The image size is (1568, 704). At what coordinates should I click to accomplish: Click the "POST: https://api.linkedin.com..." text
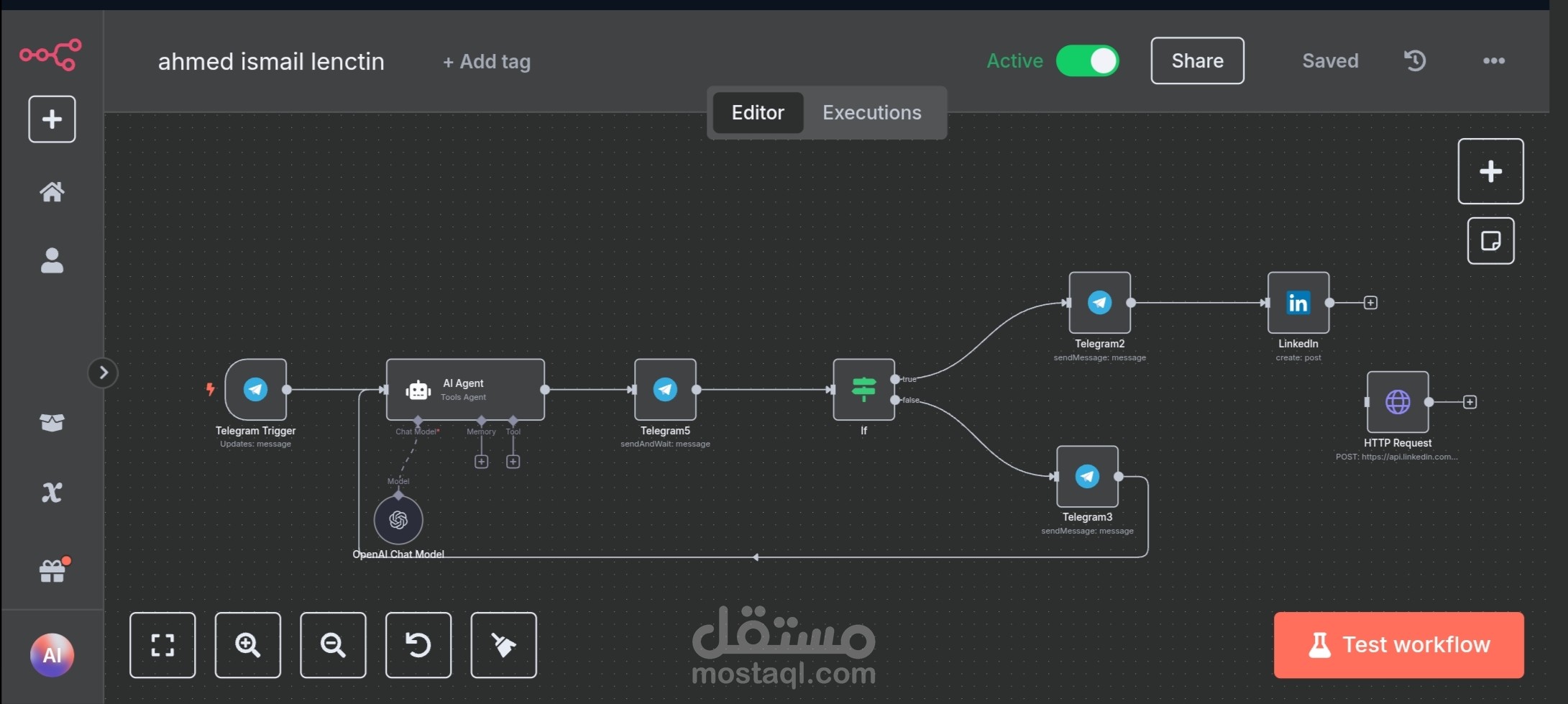(1397, 457)
